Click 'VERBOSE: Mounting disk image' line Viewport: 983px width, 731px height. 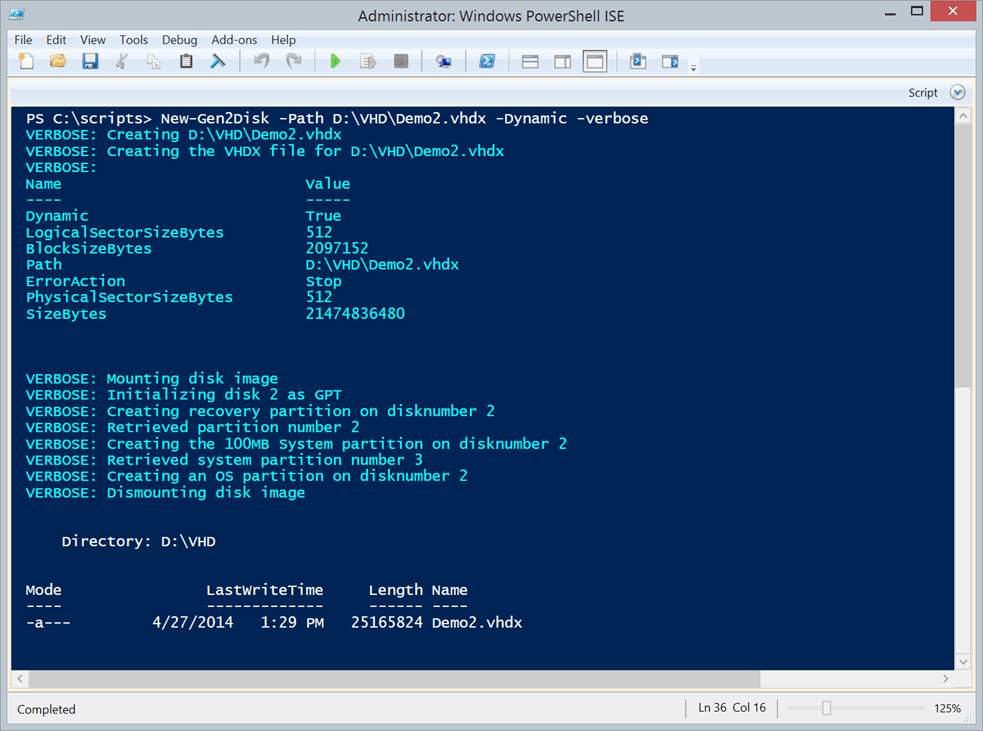(152, 379)
